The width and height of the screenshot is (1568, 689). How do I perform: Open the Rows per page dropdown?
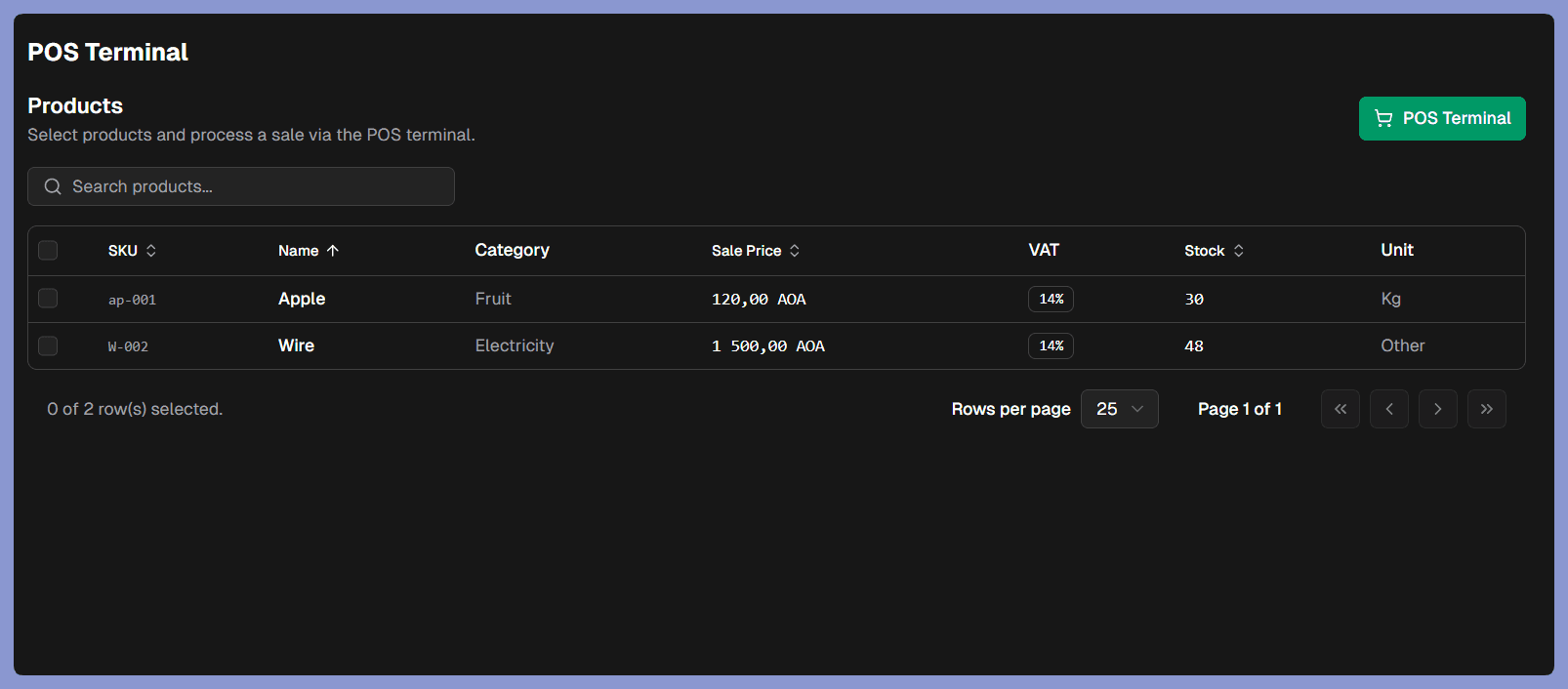point(1120,409)
